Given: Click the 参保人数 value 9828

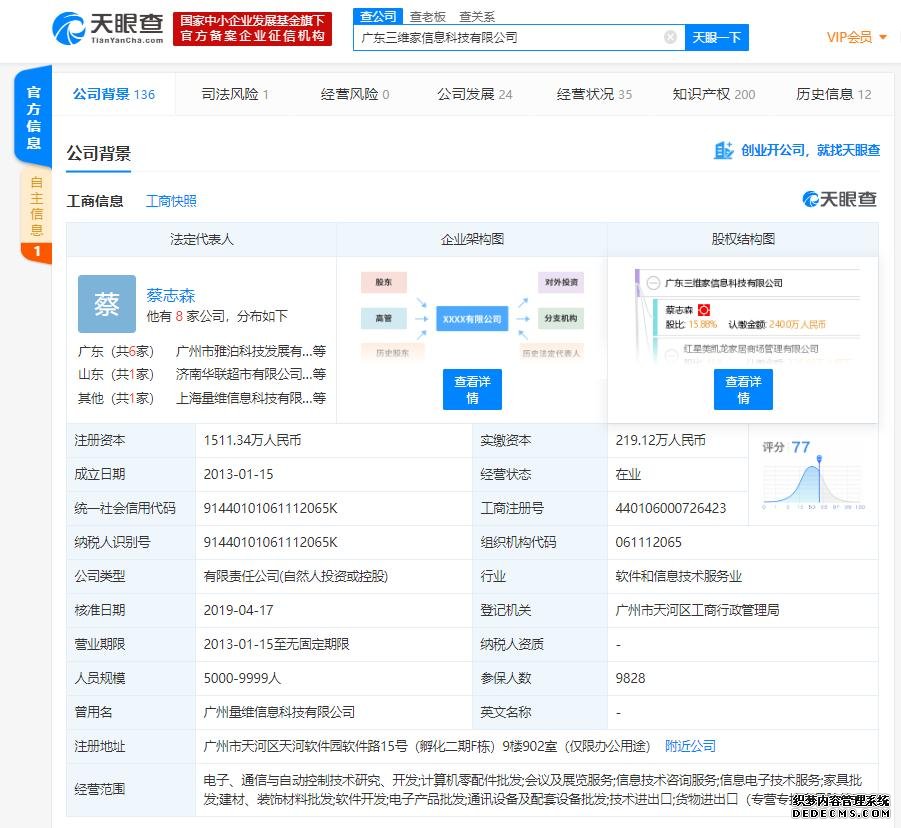Looking at the screenshot, I should point(630,678).
